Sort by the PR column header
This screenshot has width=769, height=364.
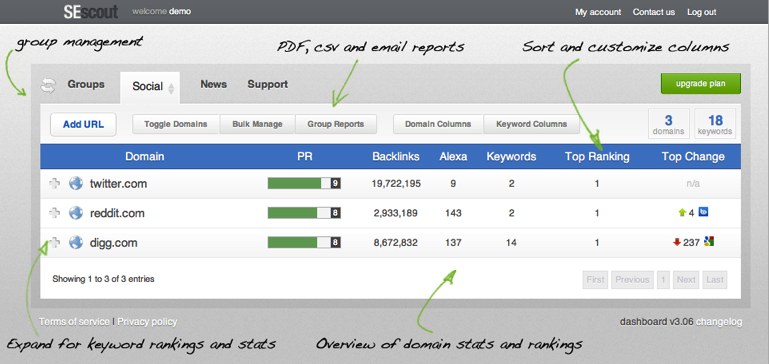305,156
